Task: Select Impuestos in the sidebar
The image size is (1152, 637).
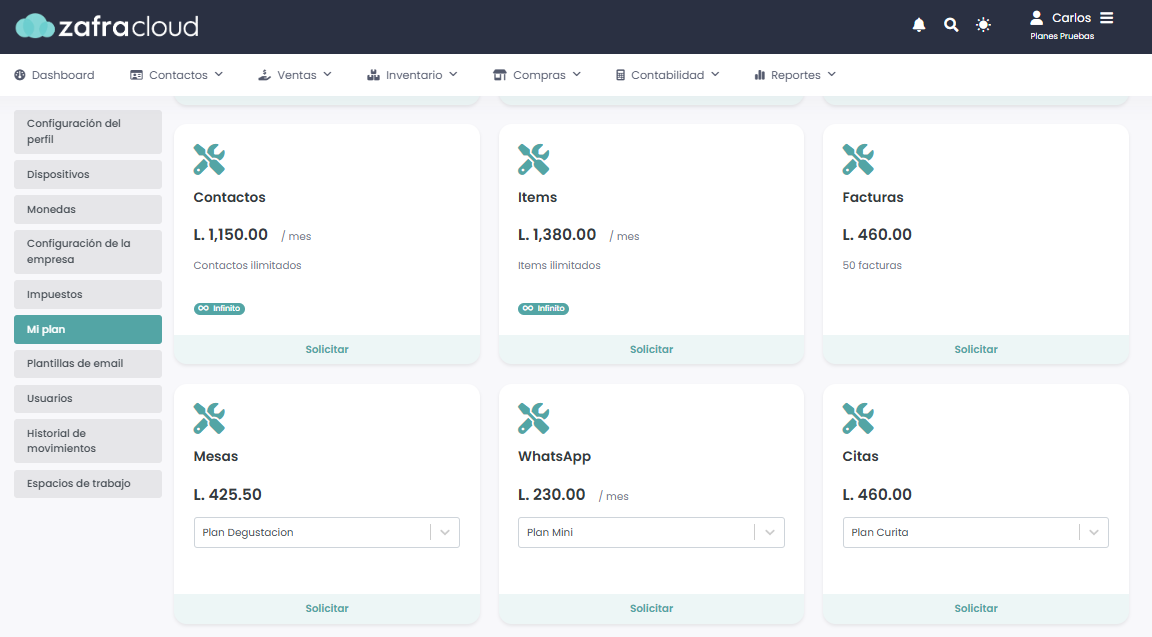Action: pyautogui.click(x=87, y=295)
